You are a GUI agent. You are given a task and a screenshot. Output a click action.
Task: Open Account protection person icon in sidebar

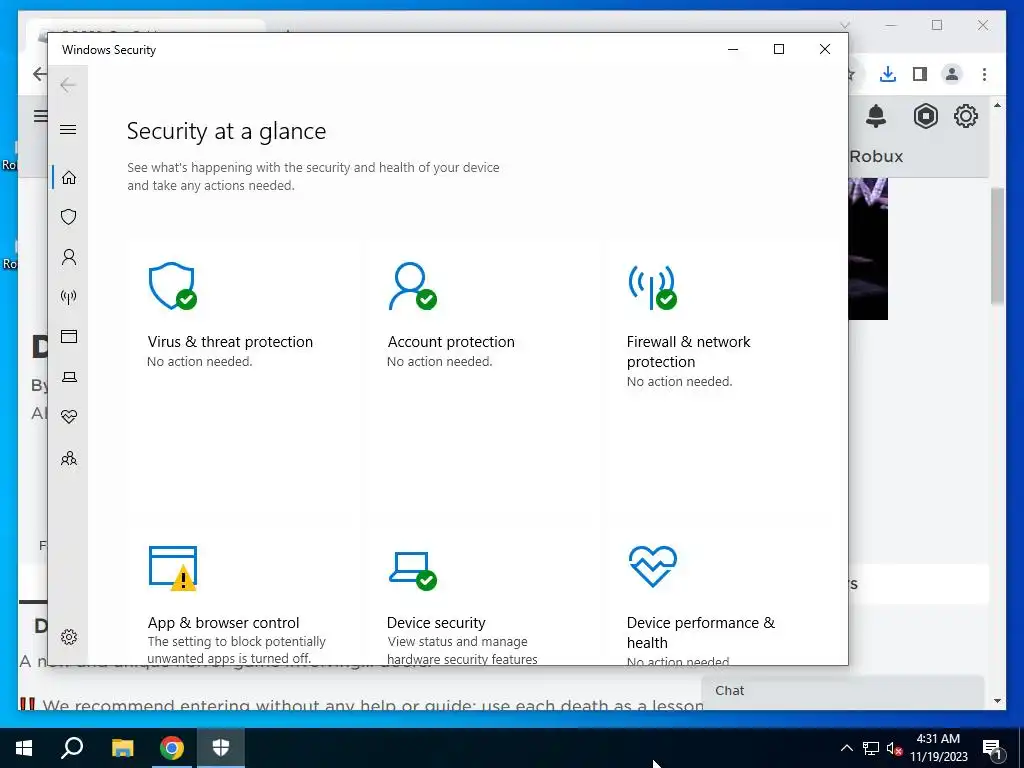click(69, 257)
